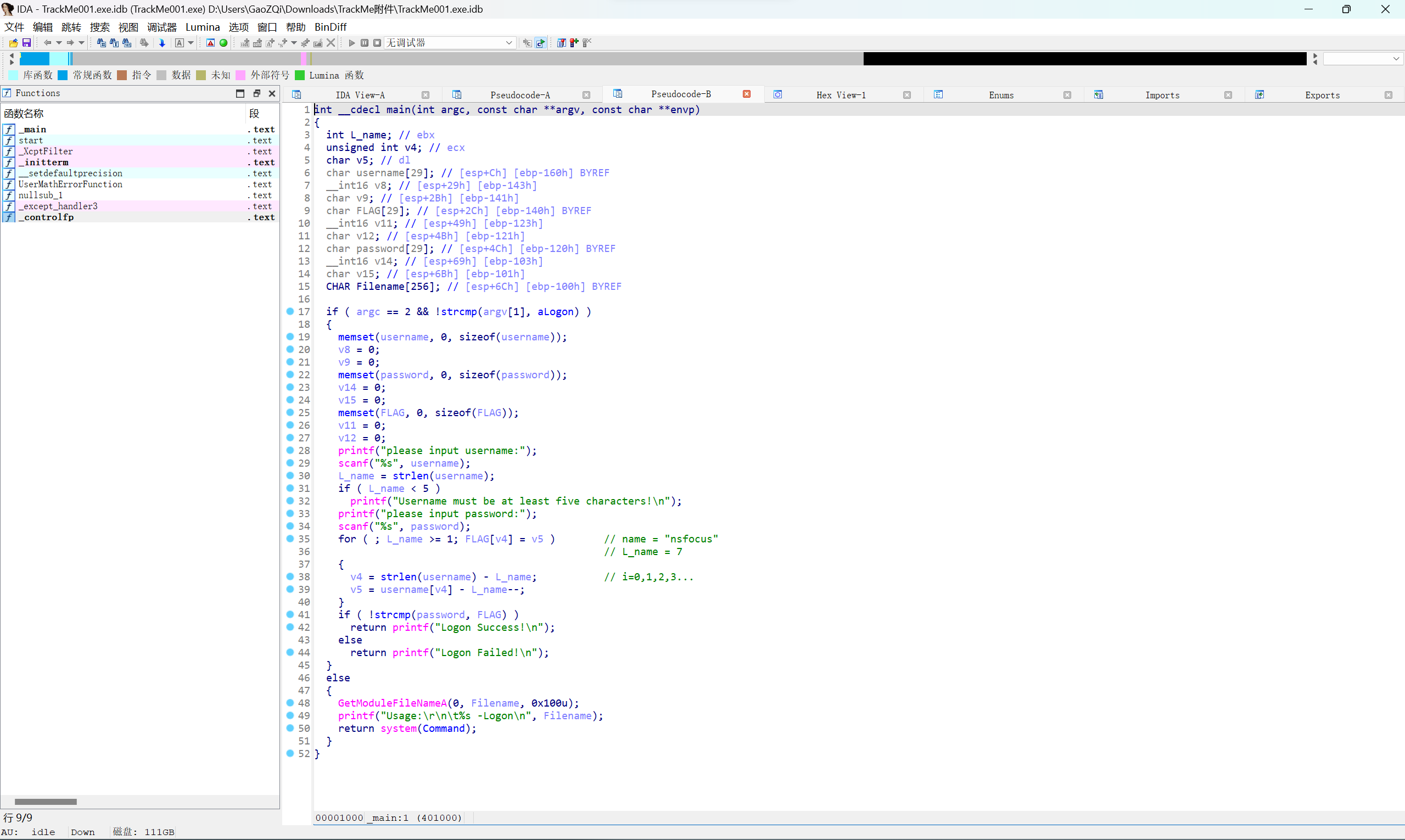The width and height of the screenshot is (1405, 840).
Task: Select the UserMathErrorFunction entry in Functions
Action: 70,184
